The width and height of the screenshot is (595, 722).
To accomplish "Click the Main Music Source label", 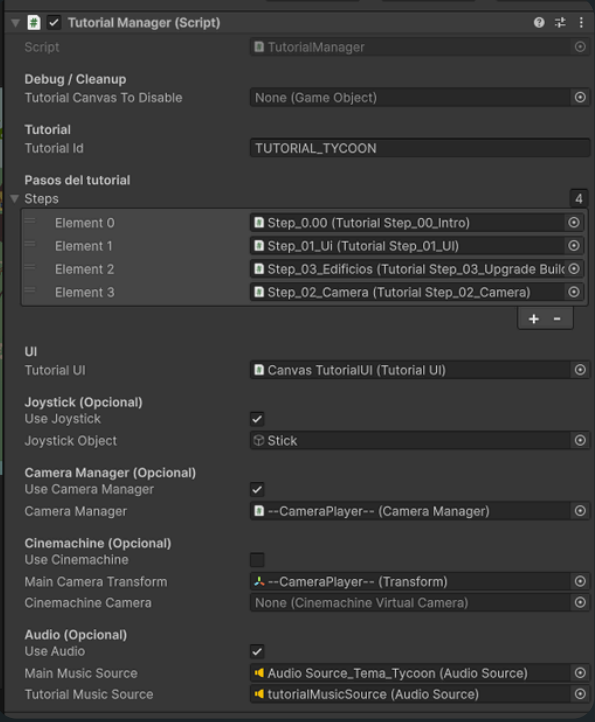I will [x=81, y=673].
